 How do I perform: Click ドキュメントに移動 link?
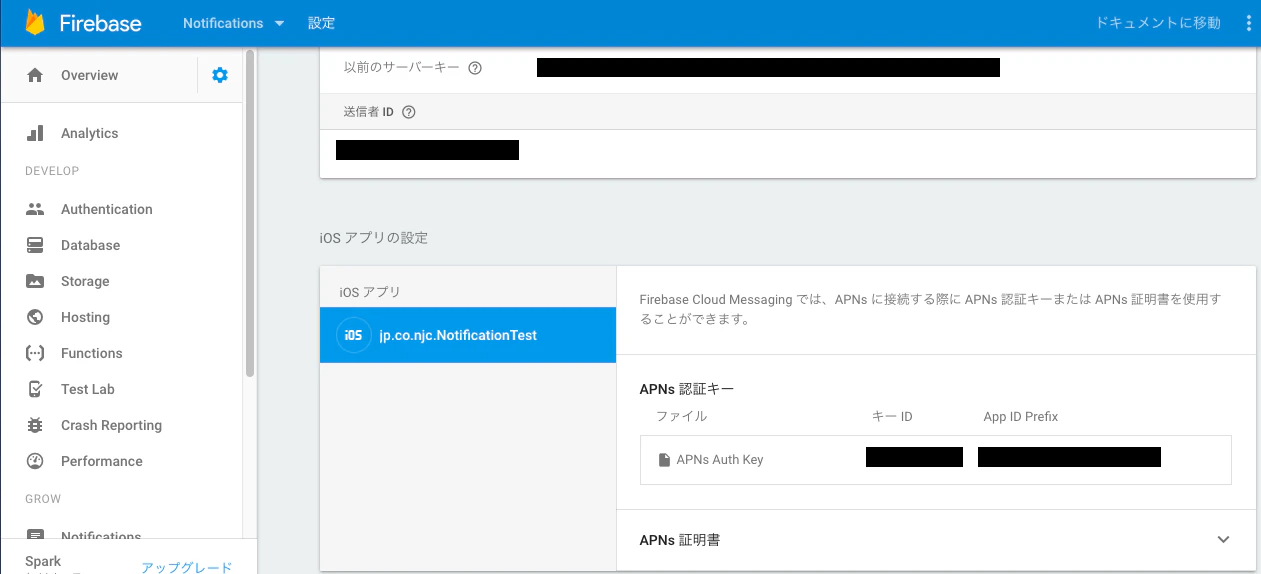[1158, 23]
